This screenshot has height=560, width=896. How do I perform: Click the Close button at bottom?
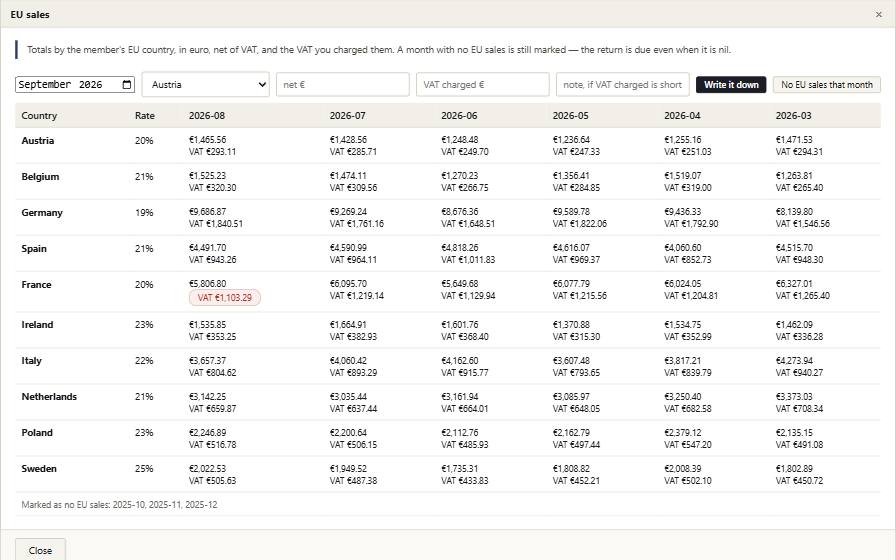40,550
